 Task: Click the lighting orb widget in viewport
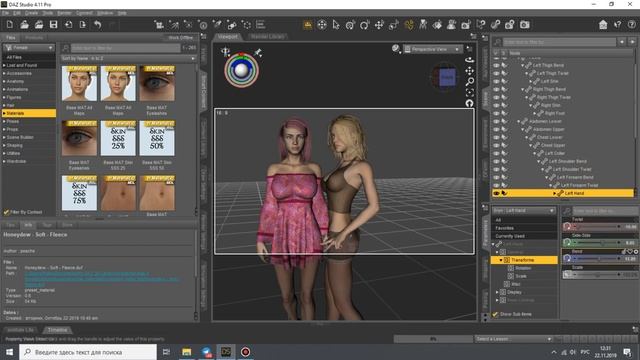pos(241,70)
